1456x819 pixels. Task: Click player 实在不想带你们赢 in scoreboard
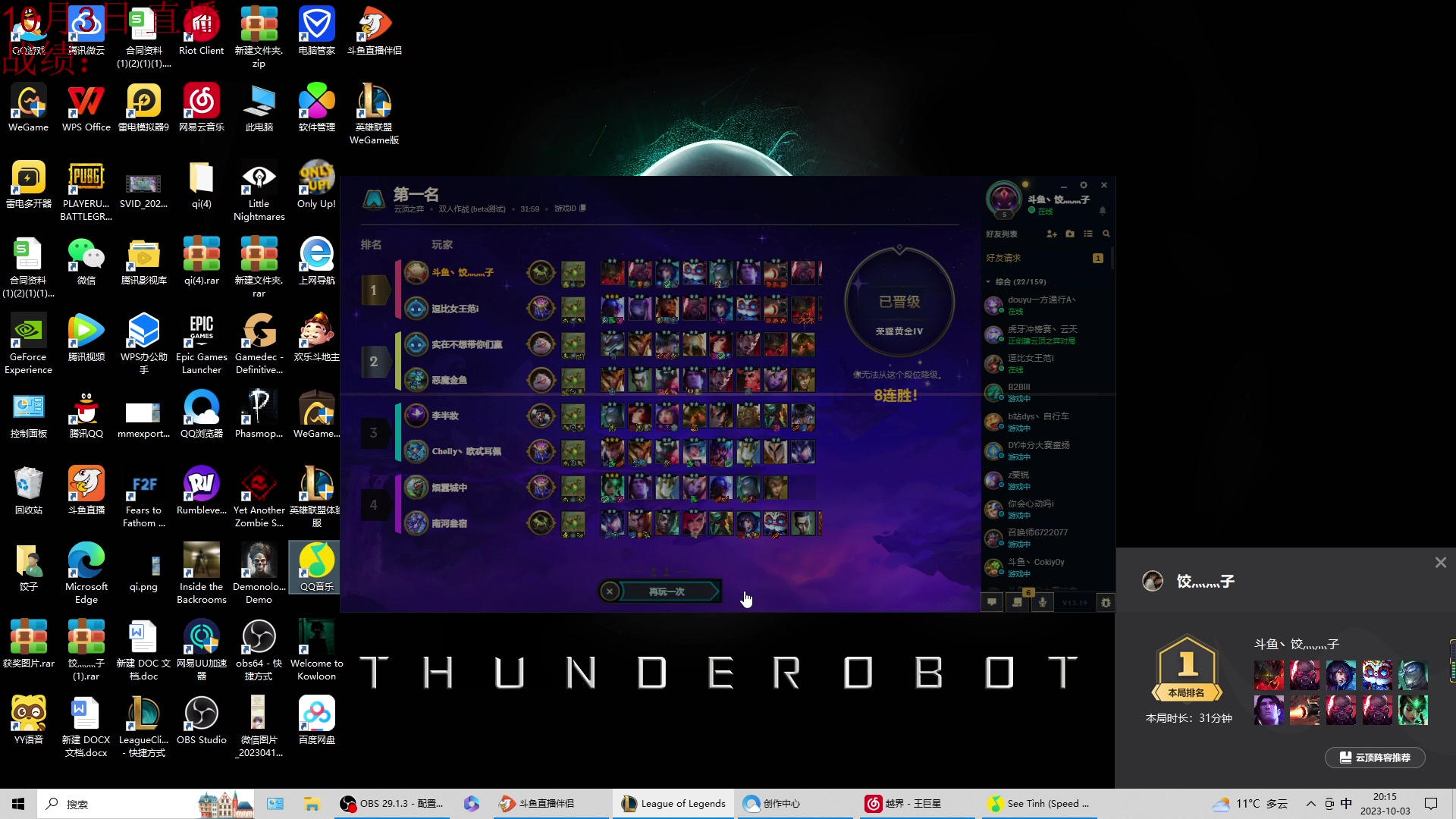[x=467, y=344]
